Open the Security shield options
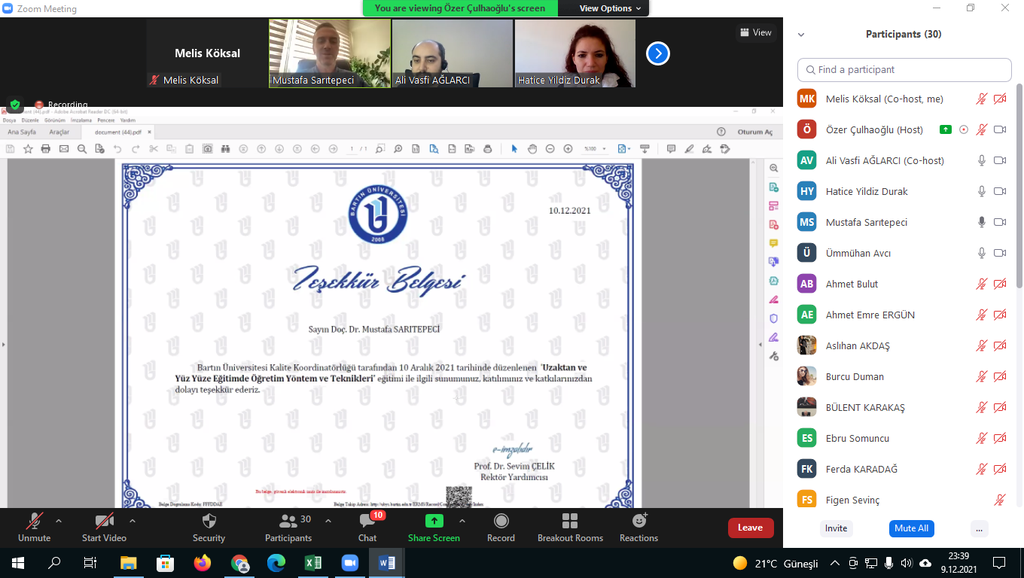 pyautogui.click(x=208, y=526)
